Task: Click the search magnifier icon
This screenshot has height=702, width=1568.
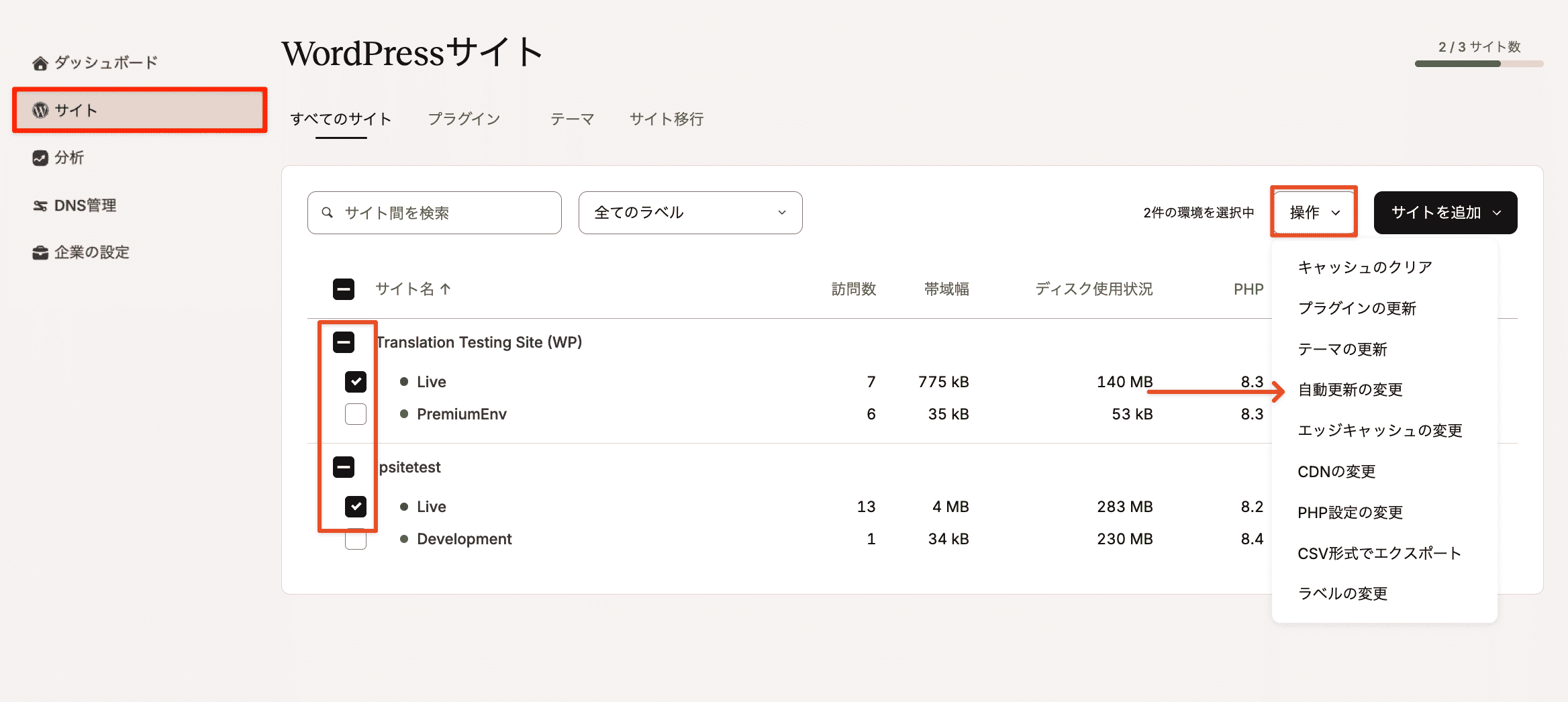Action: pyautogui.click(x=327, y=213)
